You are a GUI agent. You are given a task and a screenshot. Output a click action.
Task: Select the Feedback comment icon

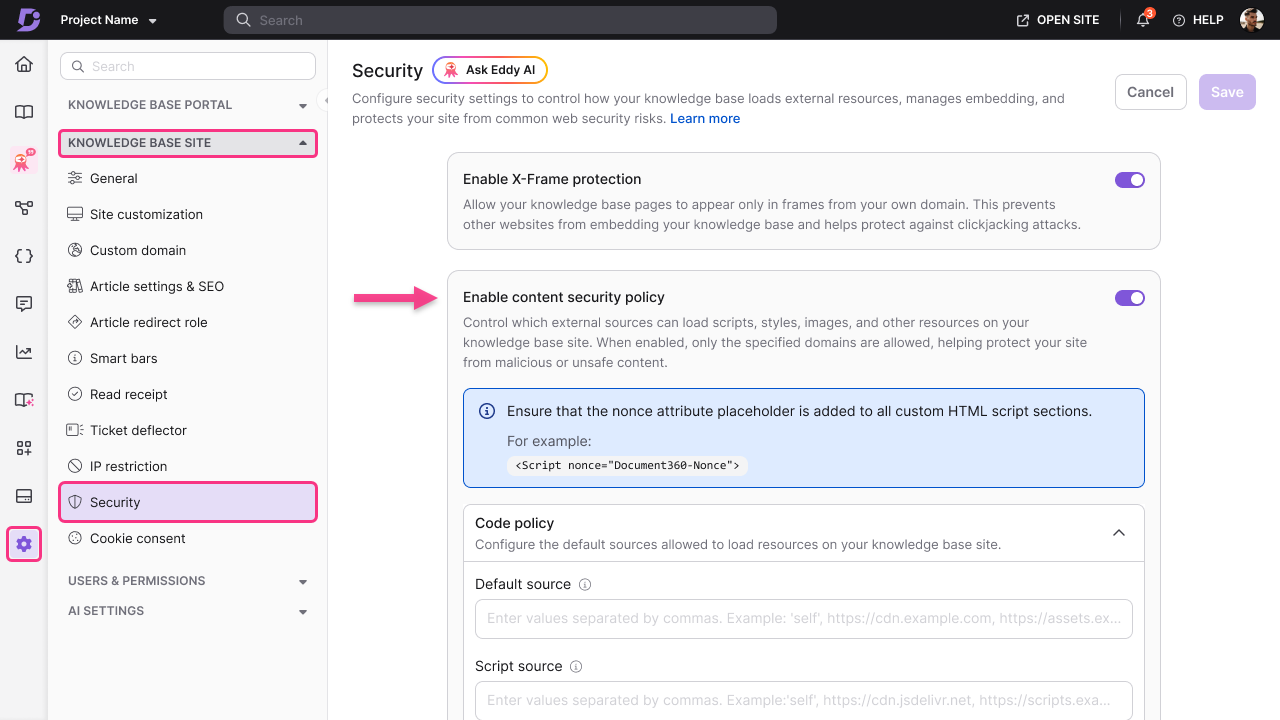pos(24,304)
